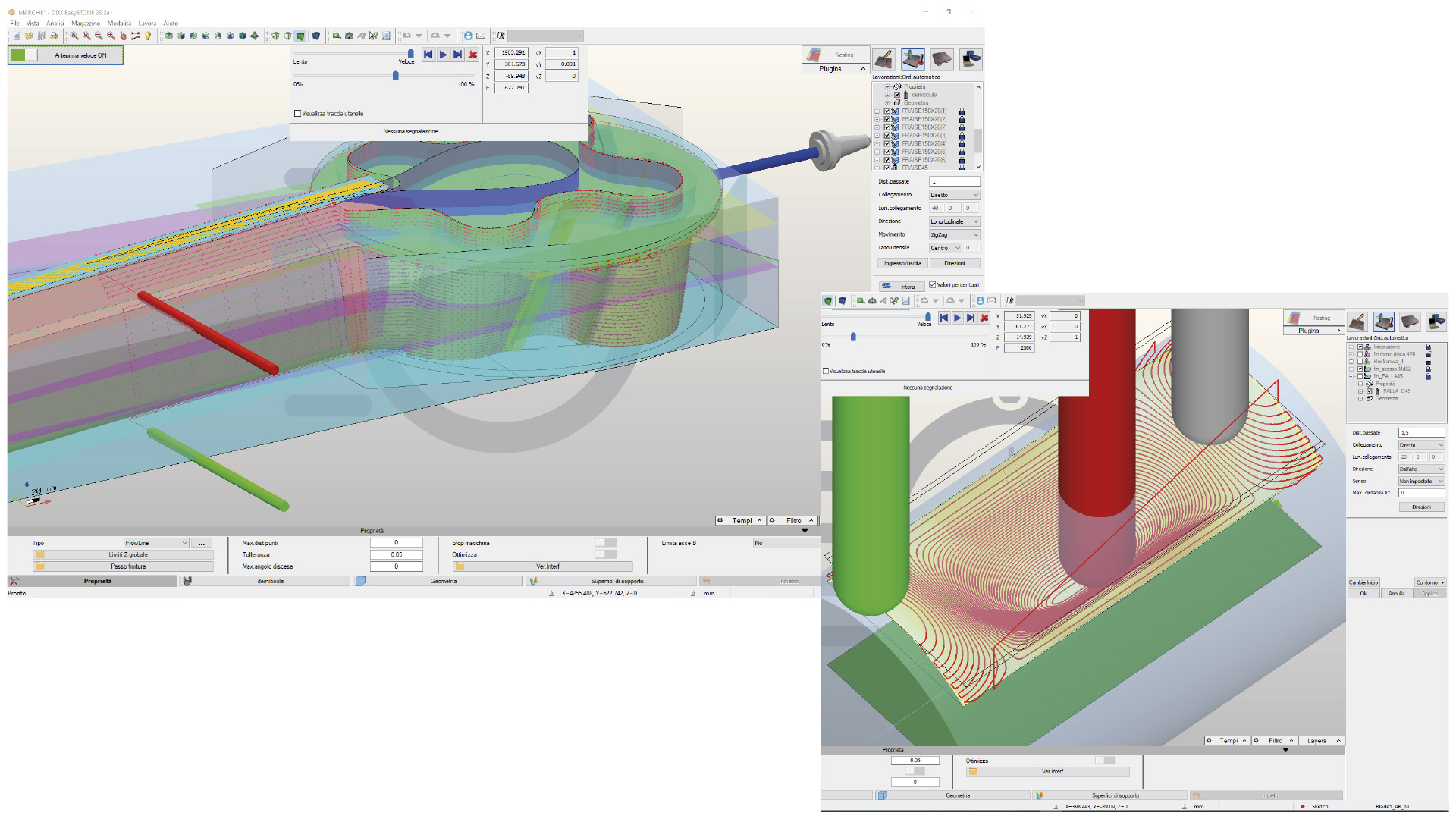Click the Intera button
The image size is (1456, 819).
click(902, 287)
